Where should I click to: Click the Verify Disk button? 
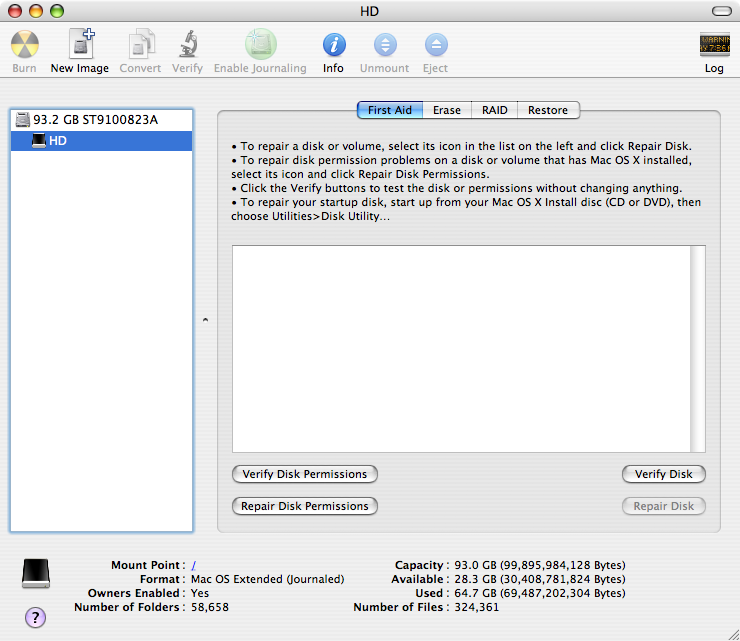(664, 474)
